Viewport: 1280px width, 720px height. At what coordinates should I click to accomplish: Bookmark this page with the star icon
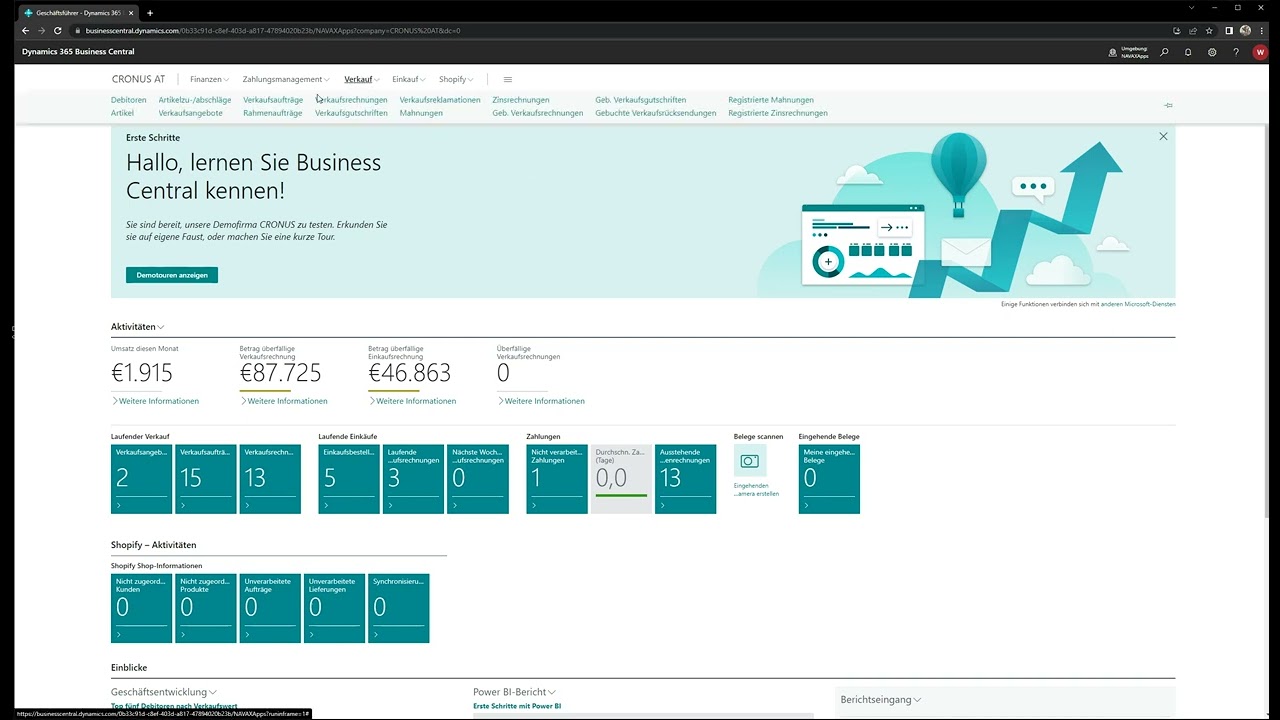pyautogui.click(x=1209, y=31)
